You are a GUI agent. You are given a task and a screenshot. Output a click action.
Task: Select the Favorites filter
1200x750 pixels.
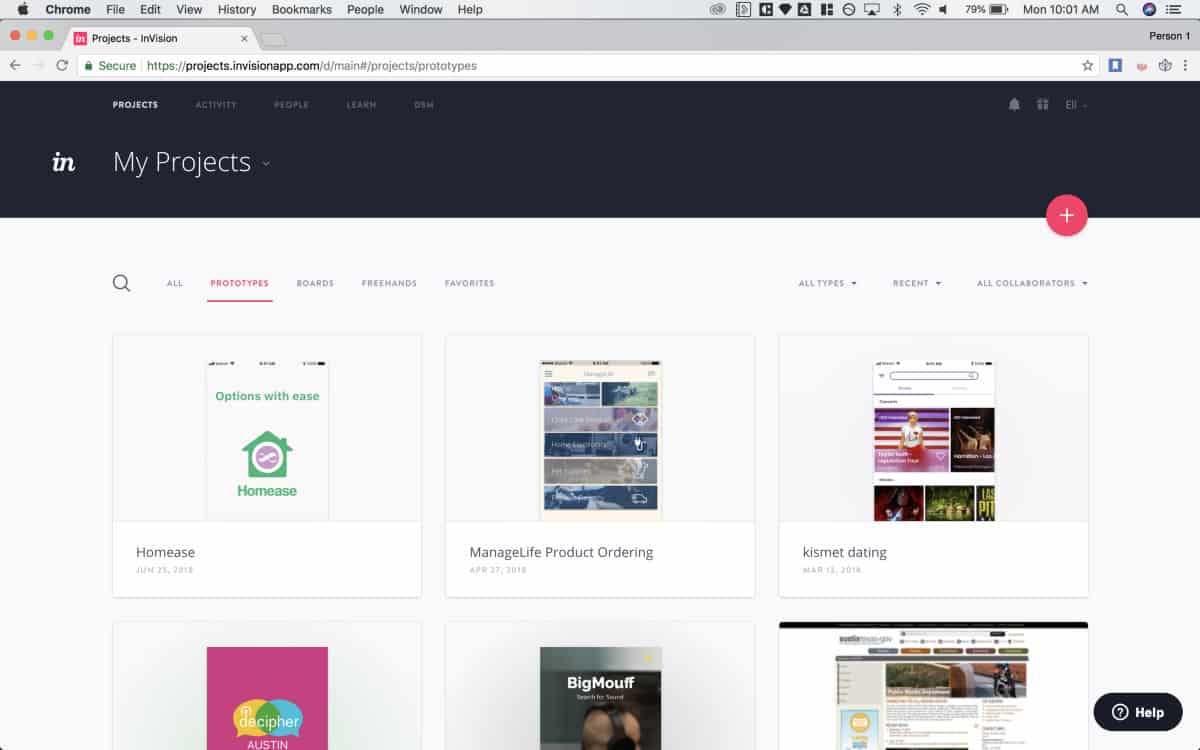pos(469,283)
